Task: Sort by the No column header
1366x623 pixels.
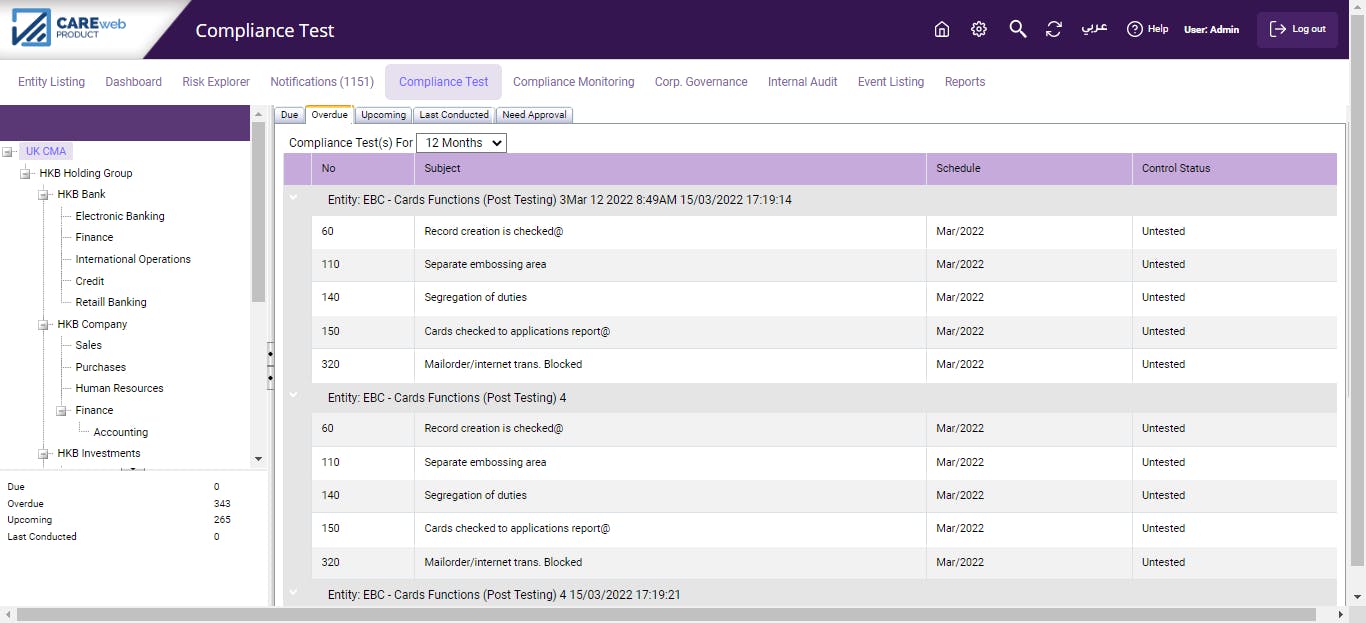Action: click(363, 168)
